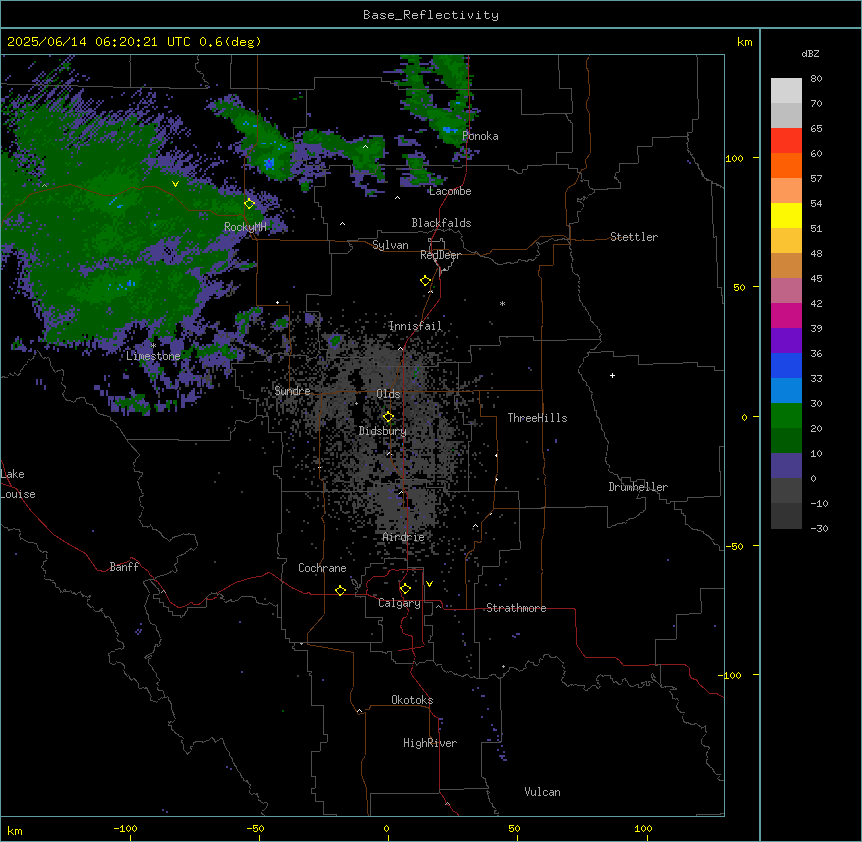Click the -50 tick label on the horizontal axis
The height and width of the screenshot is (842, 862).
click(255, 828)
